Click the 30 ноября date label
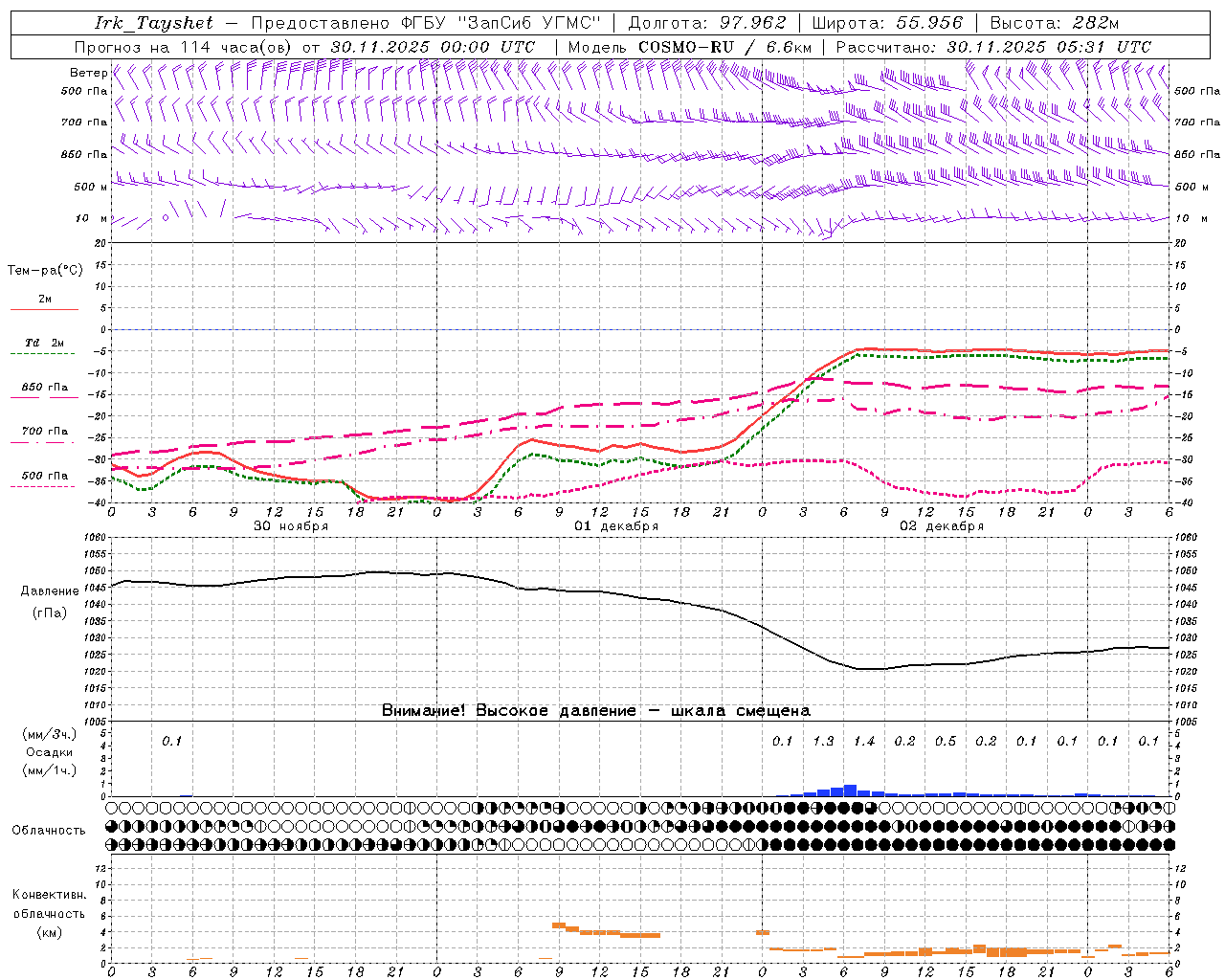 (291, 526)
